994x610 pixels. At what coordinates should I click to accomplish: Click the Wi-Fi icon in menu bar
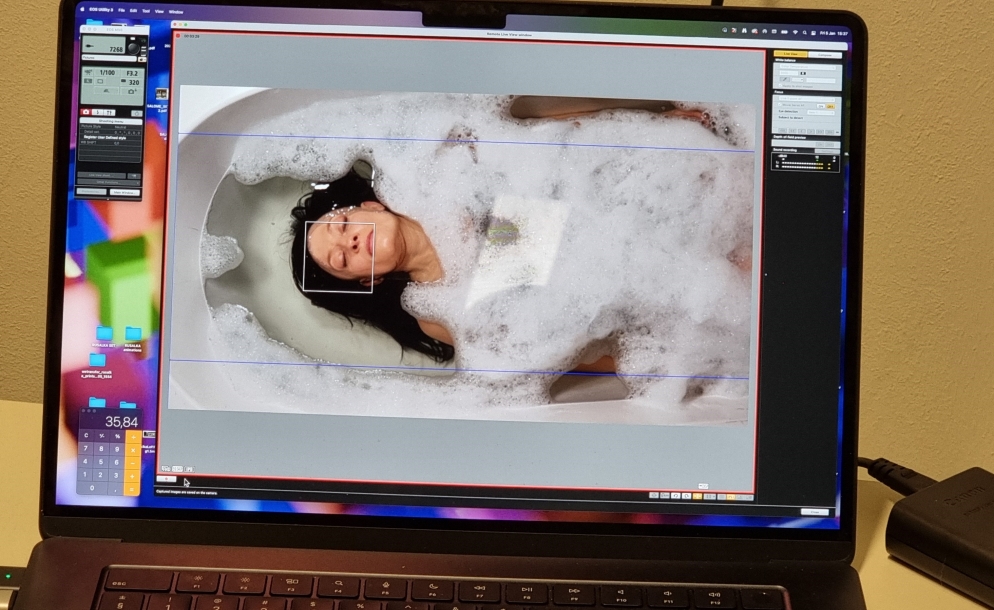coord(794,33)
